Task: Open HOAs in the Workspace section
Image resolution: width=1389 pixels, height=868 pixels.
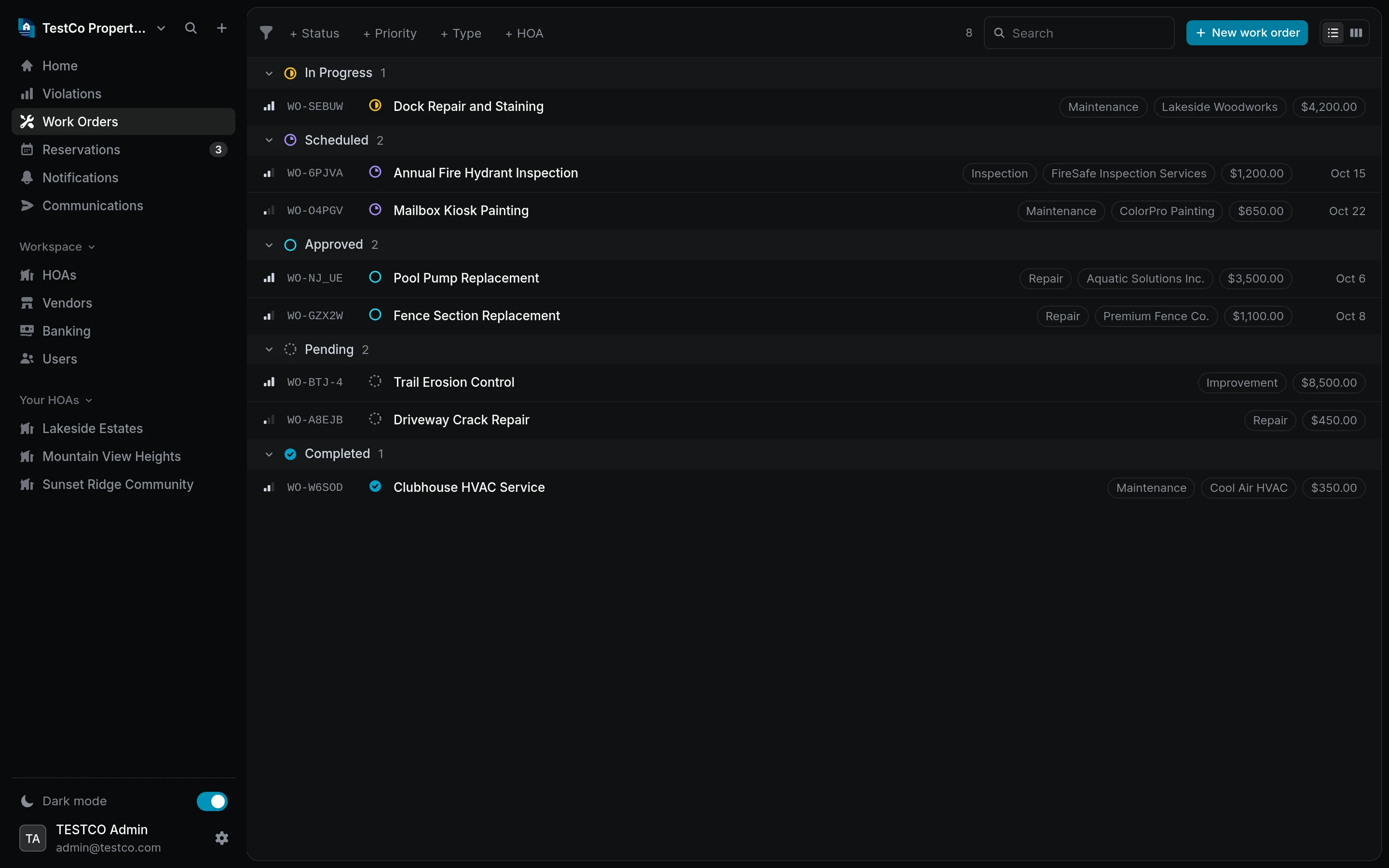Action: (123, 275)
